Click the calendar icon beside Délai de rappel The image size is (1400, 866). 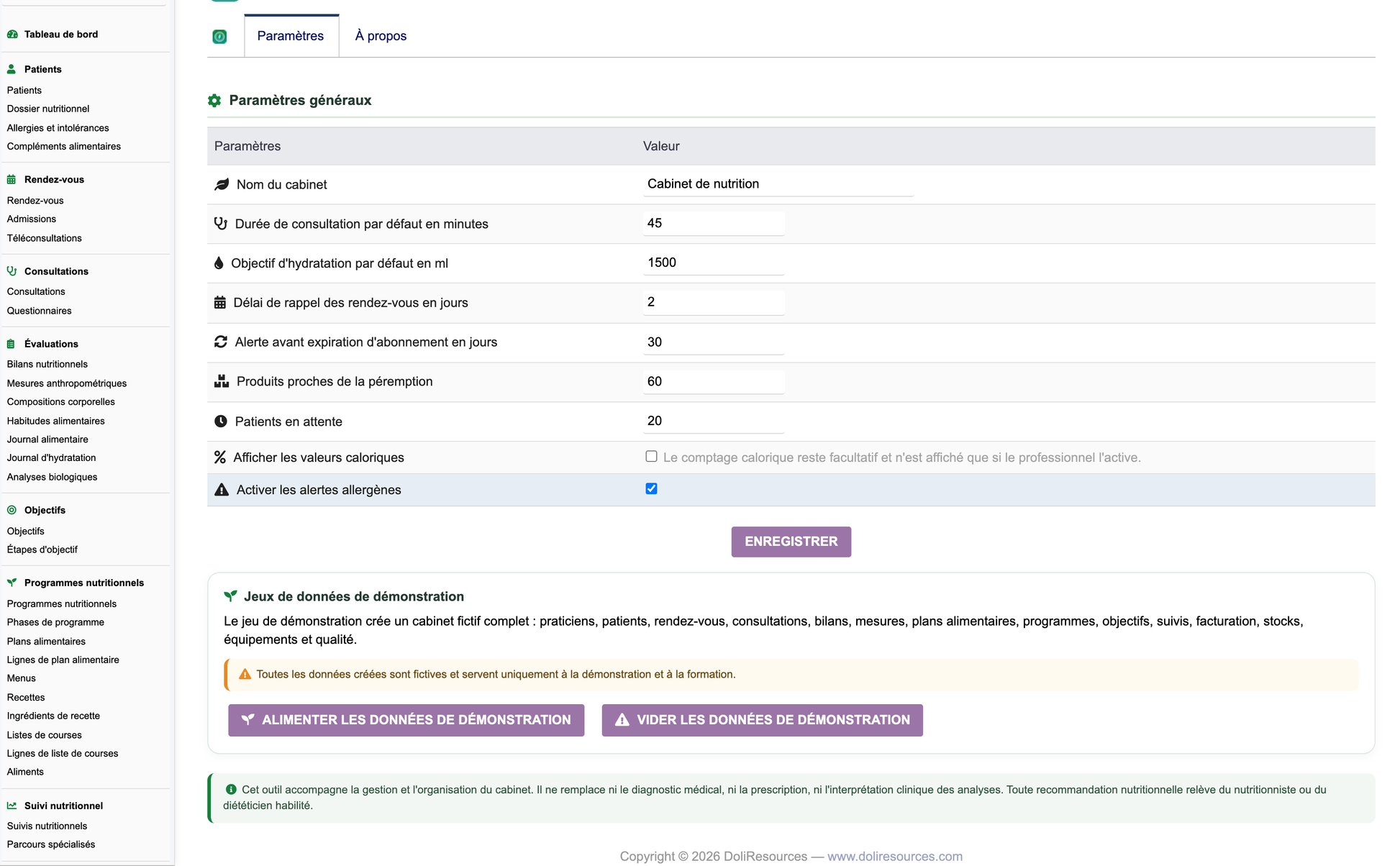pos(220,303)
